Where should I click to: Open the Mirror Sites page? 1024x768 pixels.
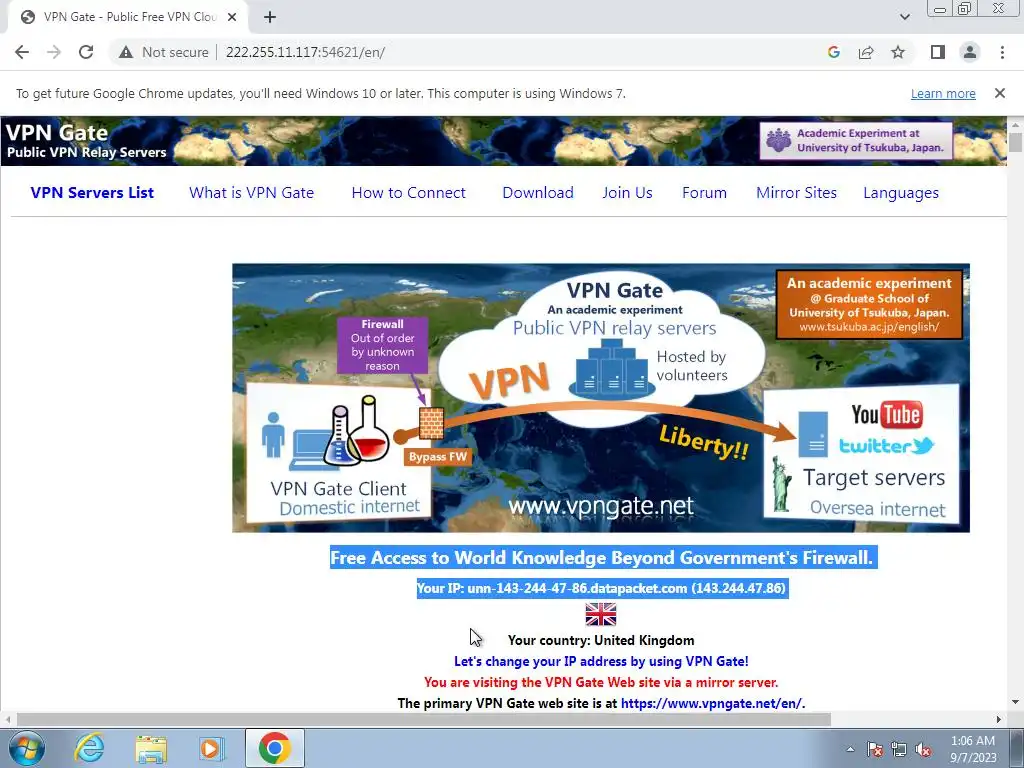(x=796, y=193)
